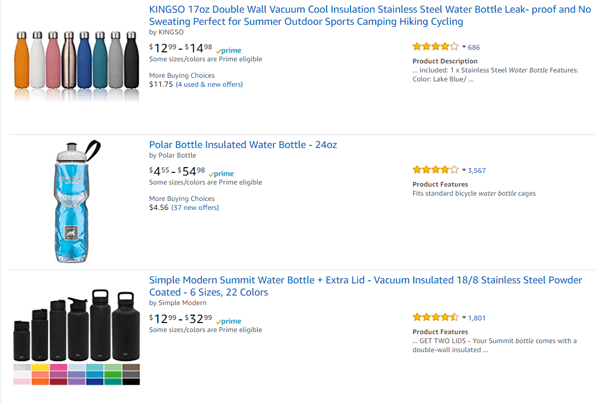Click the Simple Modern star rating
This screenshot has height=405, width=600.
pyautogui.click(x=435, y=317)
